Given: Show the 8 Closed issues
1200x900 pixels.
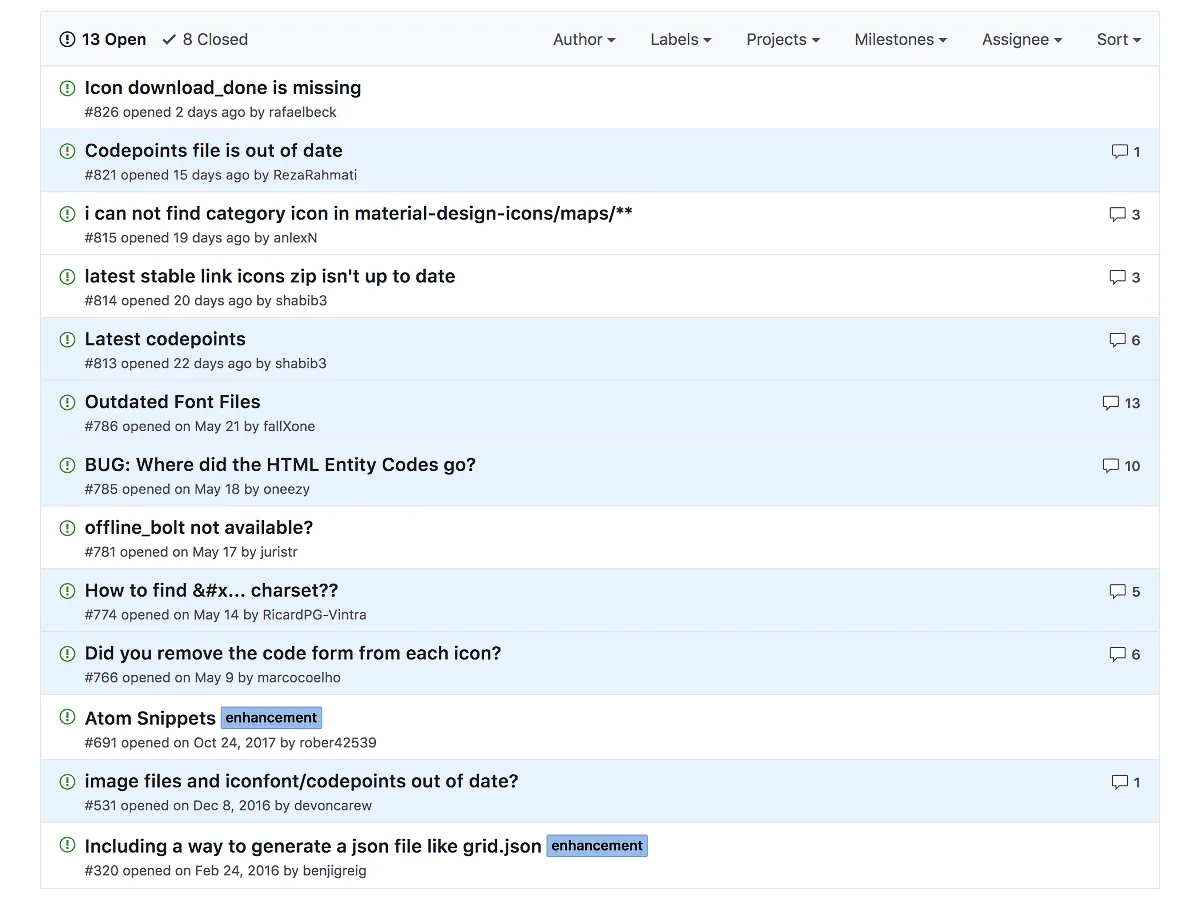Looking at the screenshot, I should click(x=205, y=40).
